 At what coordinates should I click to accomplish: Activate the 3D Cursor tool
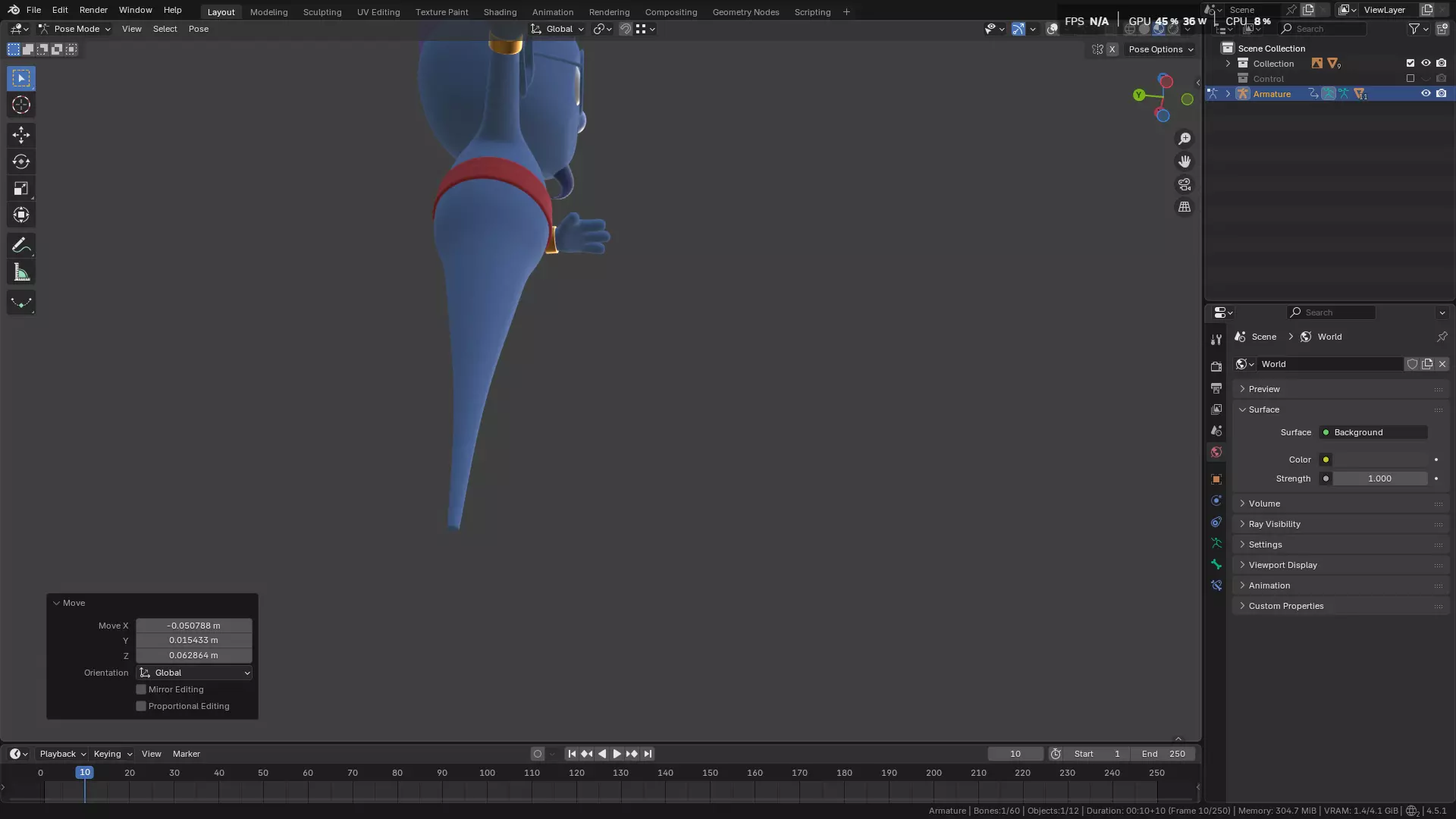coord(21,105)
